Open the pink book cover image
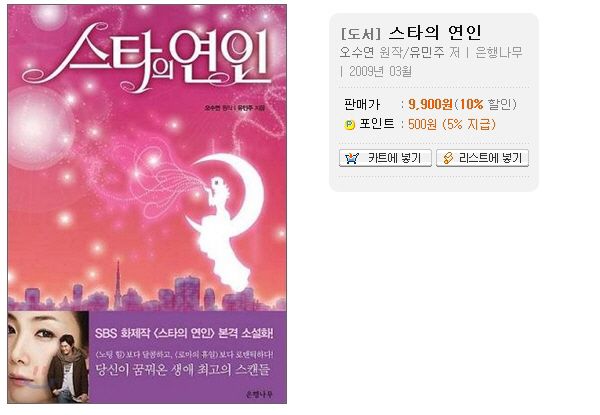The image size is (600, 415). tap(147, 204)
